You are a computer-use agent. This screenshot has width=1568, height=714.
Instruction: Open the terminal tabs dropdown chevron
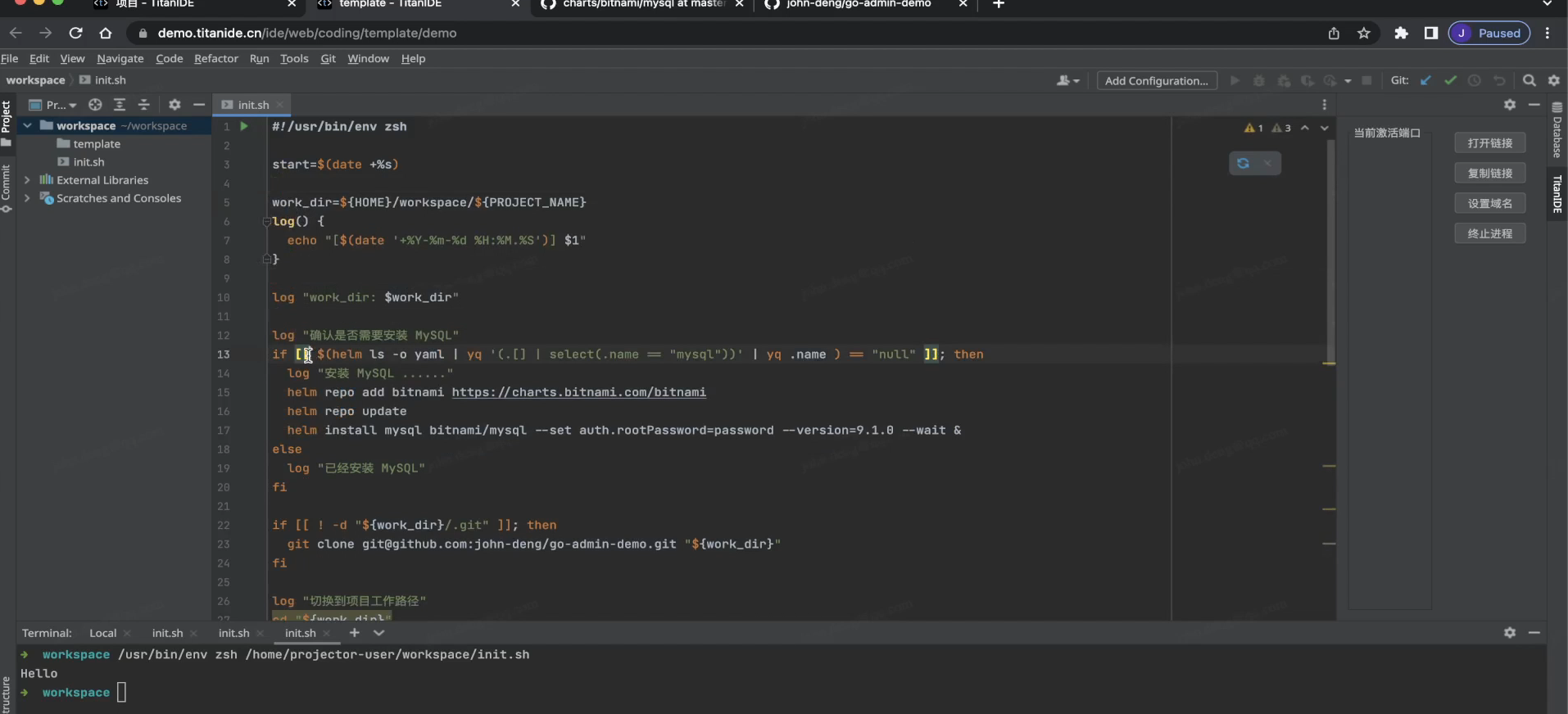[378, 633]
